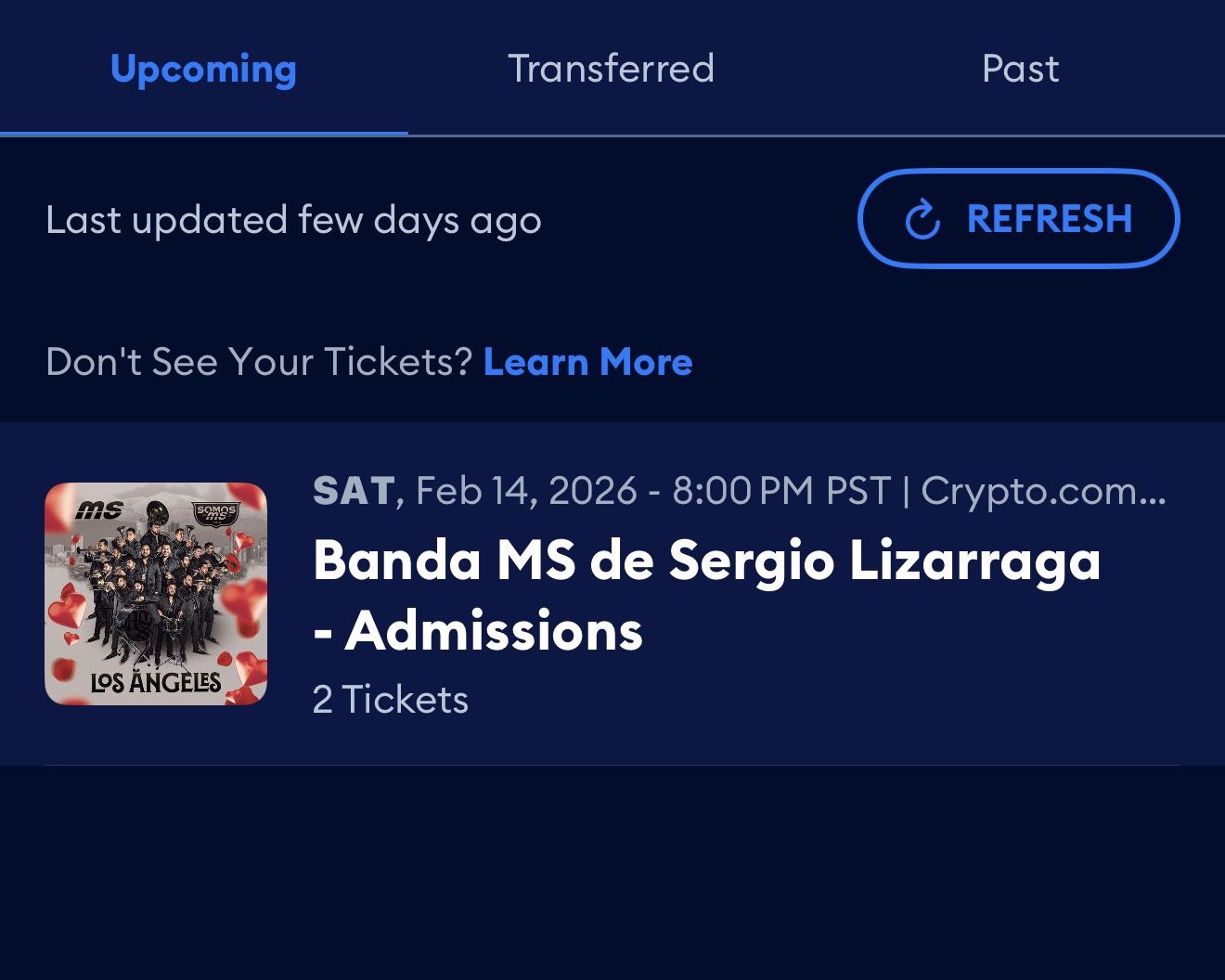Tap the Admissions line of the event title
1225x980 pixels.
click(x=477, y=631)
